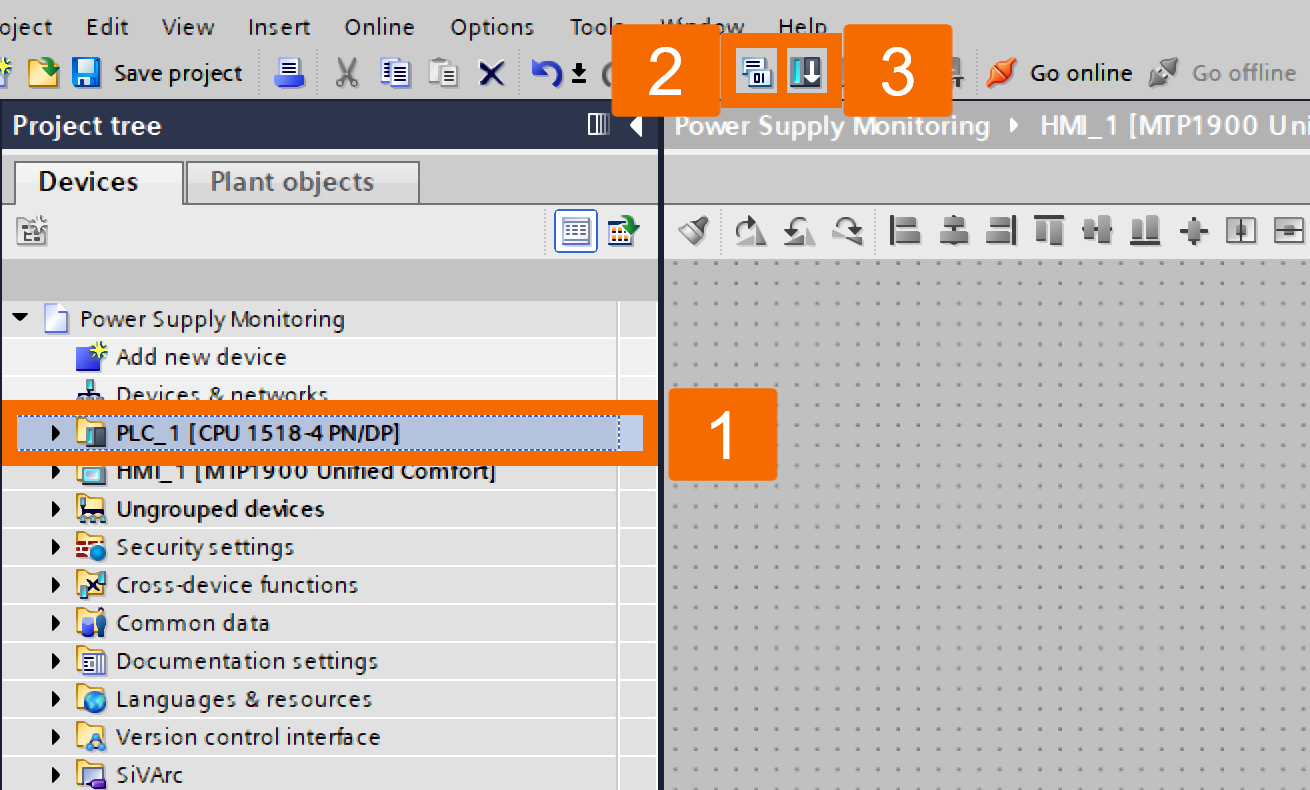The image size is (1310, 790).
Task: Click the Go offline button
Action: pyautogui.click(x=1221, y=73)
